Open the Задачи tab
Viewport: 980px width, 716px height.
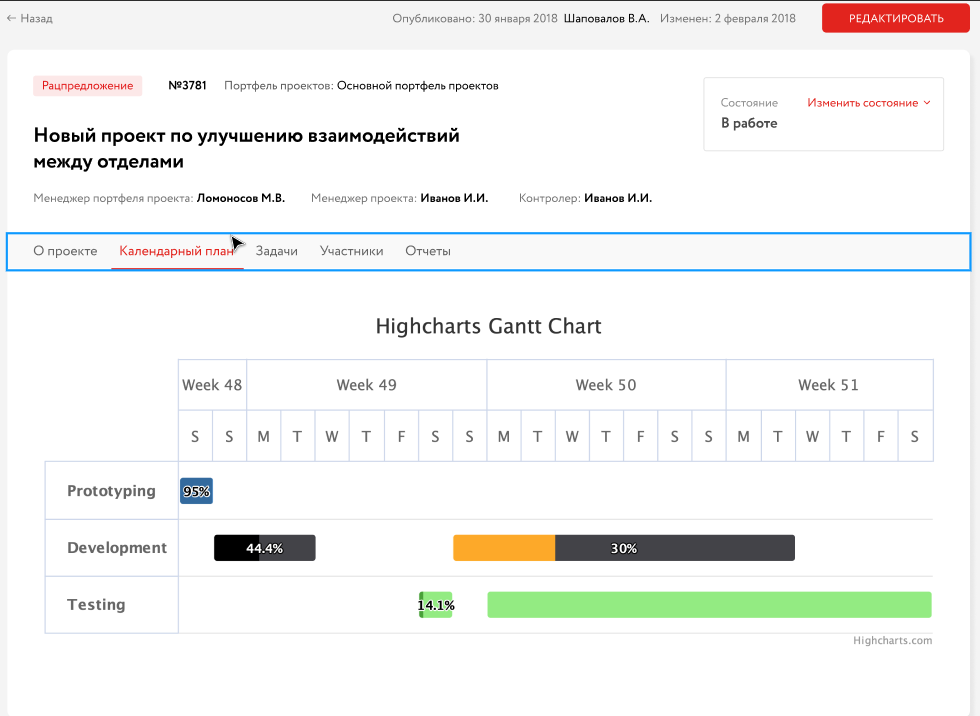pos(277,251)
